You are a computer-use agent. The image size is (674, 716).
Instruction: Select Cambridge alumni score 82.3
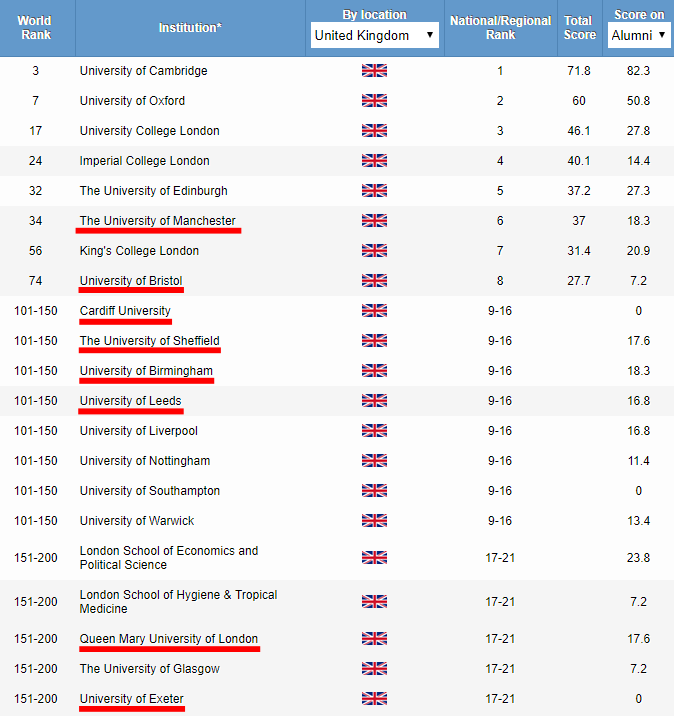[638, 71]
